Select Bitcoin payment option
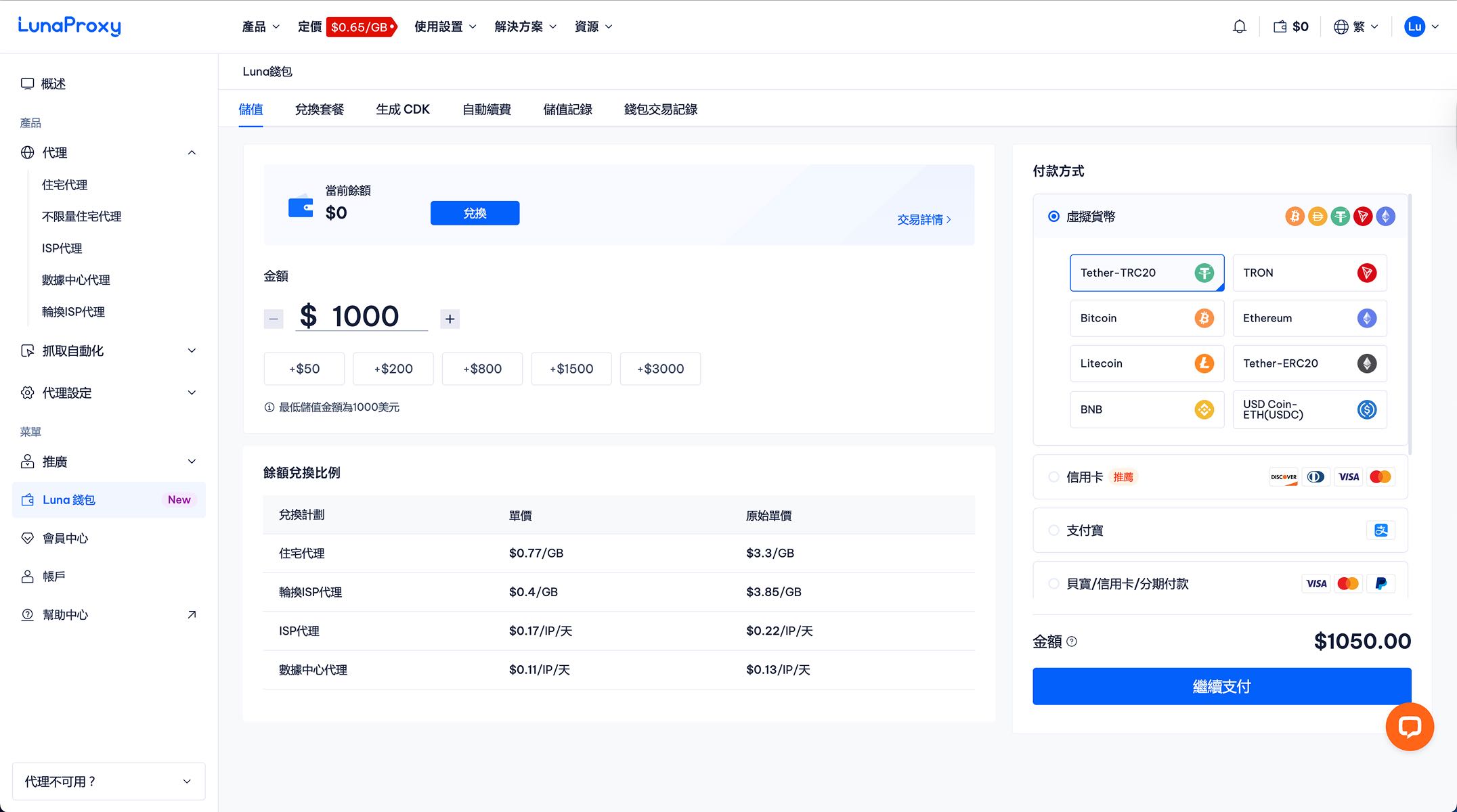The height and width of the screenshot is (812, 1457). (x=1147, y=318)
